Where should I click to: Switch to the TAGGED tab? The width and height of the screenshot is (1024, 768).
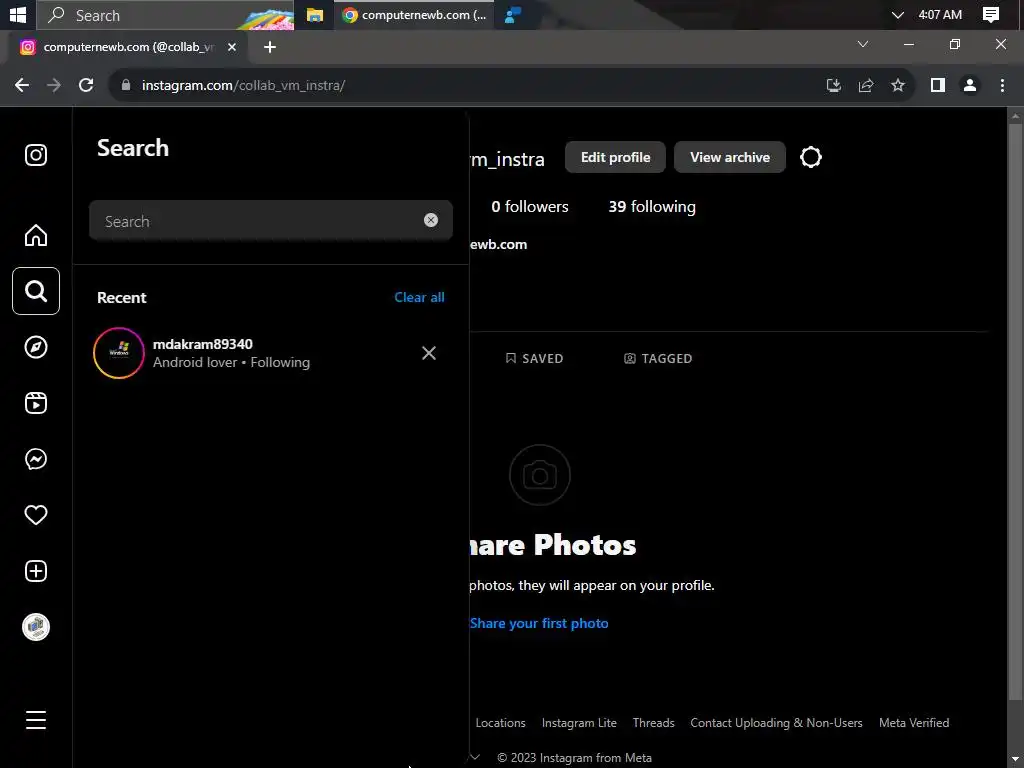[658, 359]
